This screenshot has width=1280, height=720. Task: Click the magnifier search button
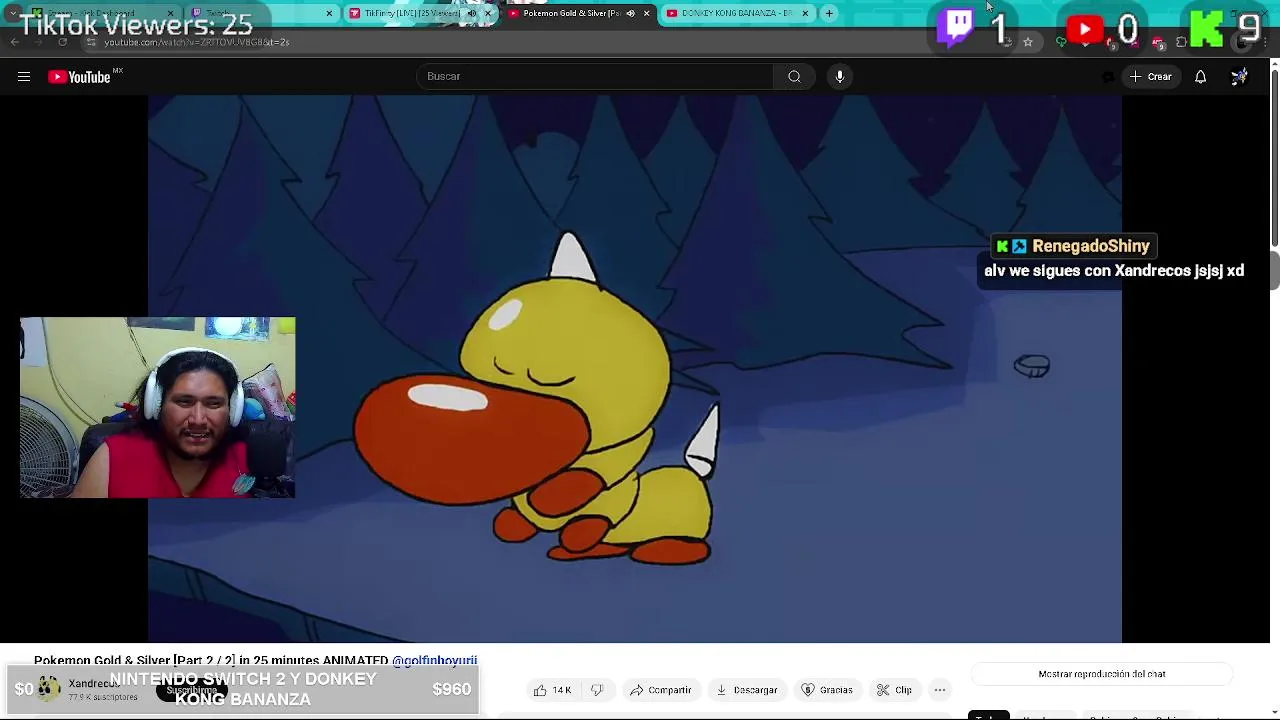(794, 76)
